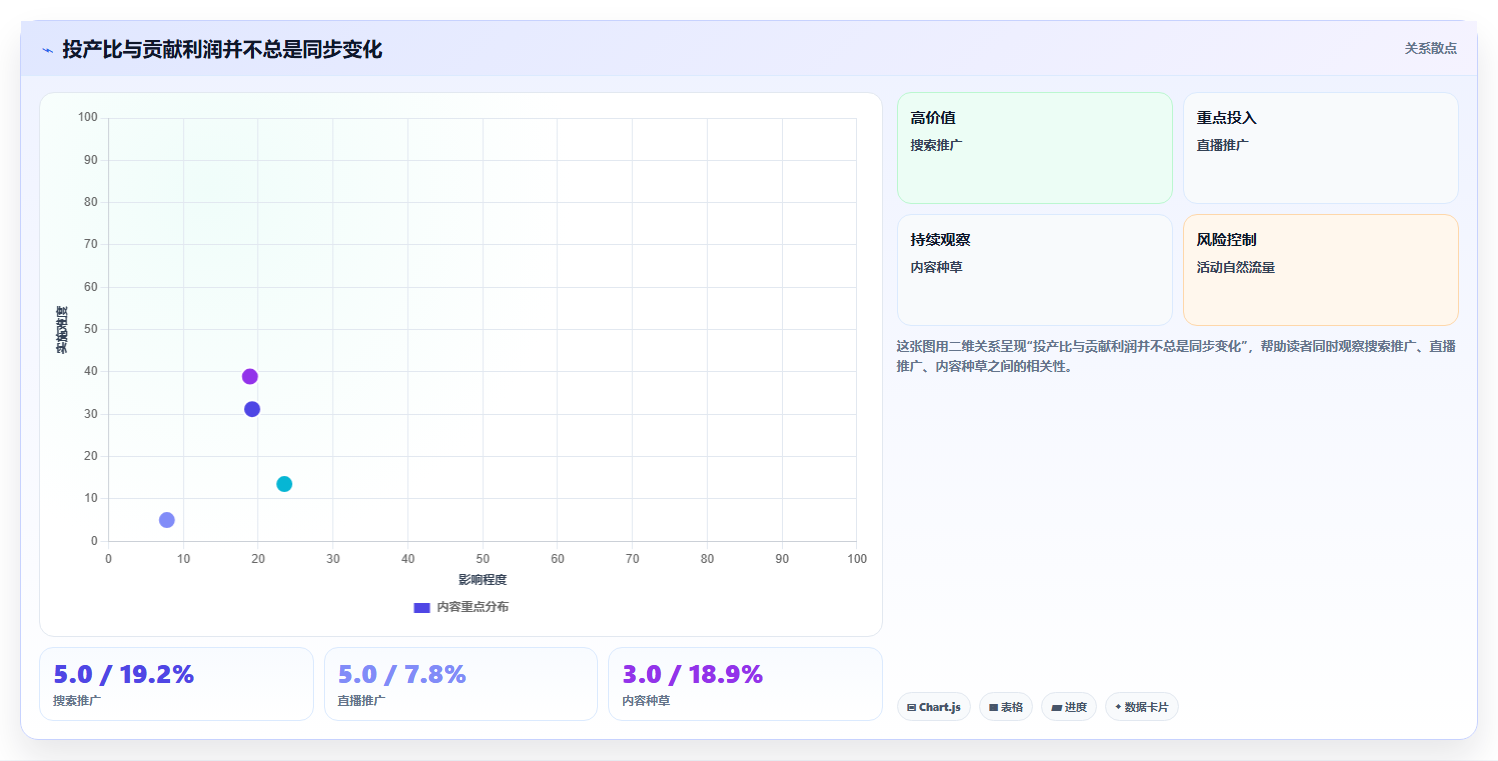Click the 直播推广 label under 5.0 / 7.8%

[x=362, y=701]
